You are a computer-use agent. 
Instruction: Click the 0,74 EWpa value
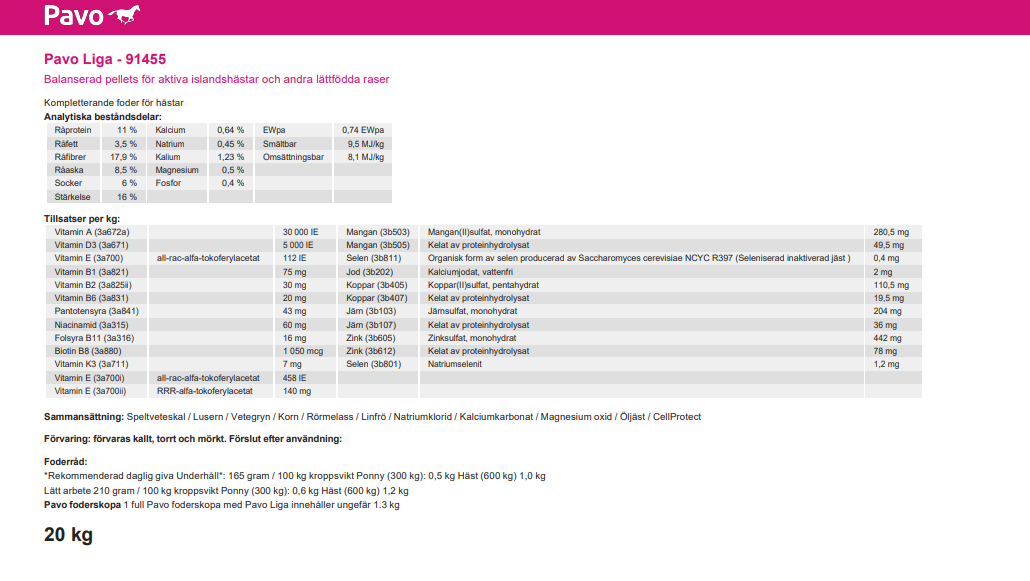(x=362, y=130)
